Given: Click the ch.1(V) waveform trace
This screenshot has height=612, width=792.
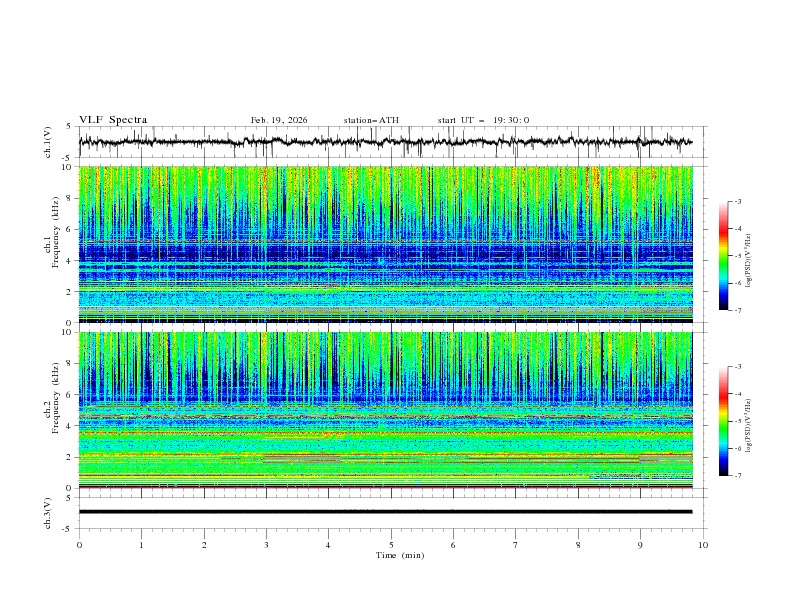Looking at the screenshot, I should [385, 142].
